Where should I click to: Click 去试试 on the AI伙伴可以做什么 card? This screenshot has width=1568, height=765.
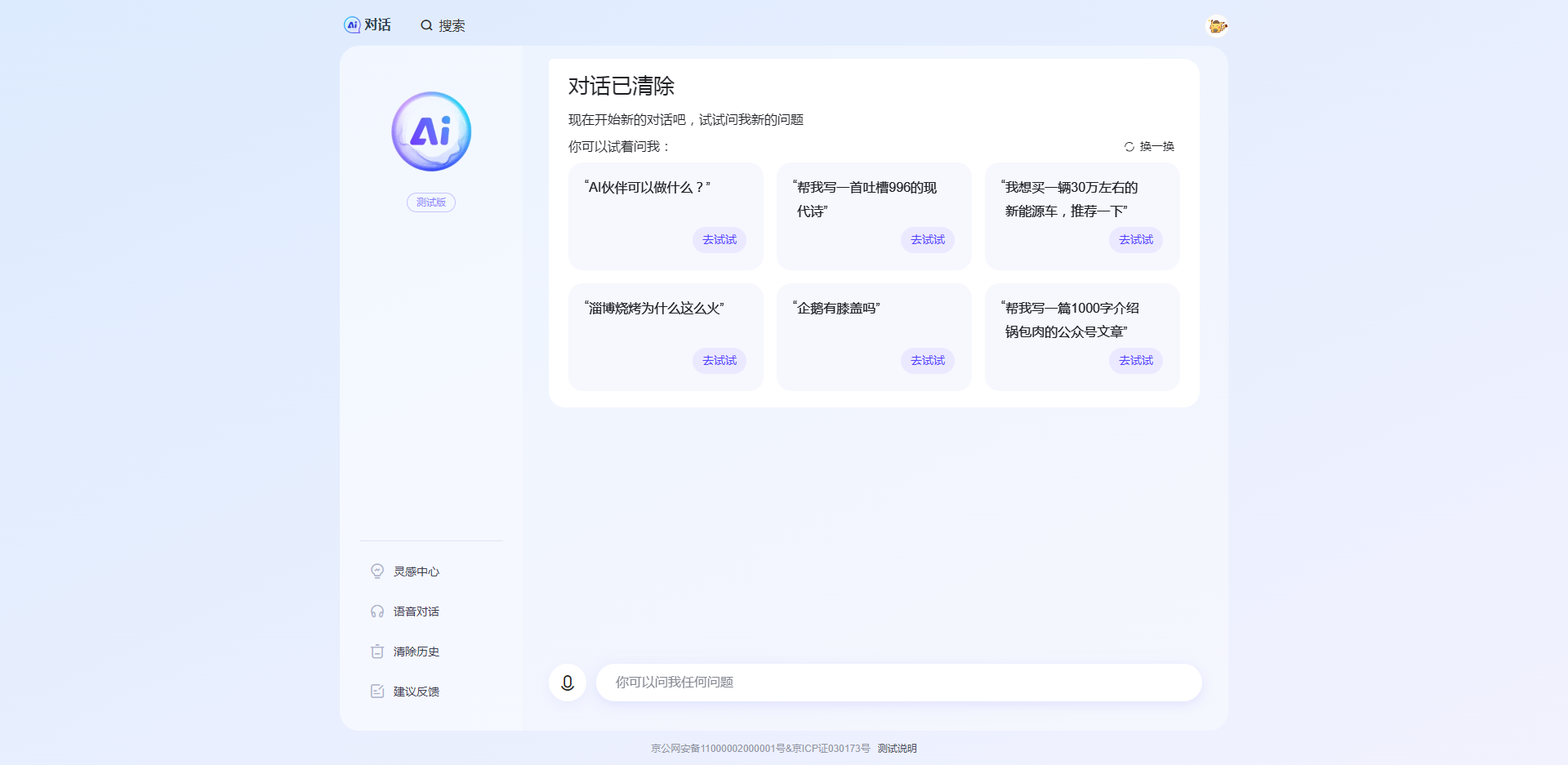[x=719, y=239]
